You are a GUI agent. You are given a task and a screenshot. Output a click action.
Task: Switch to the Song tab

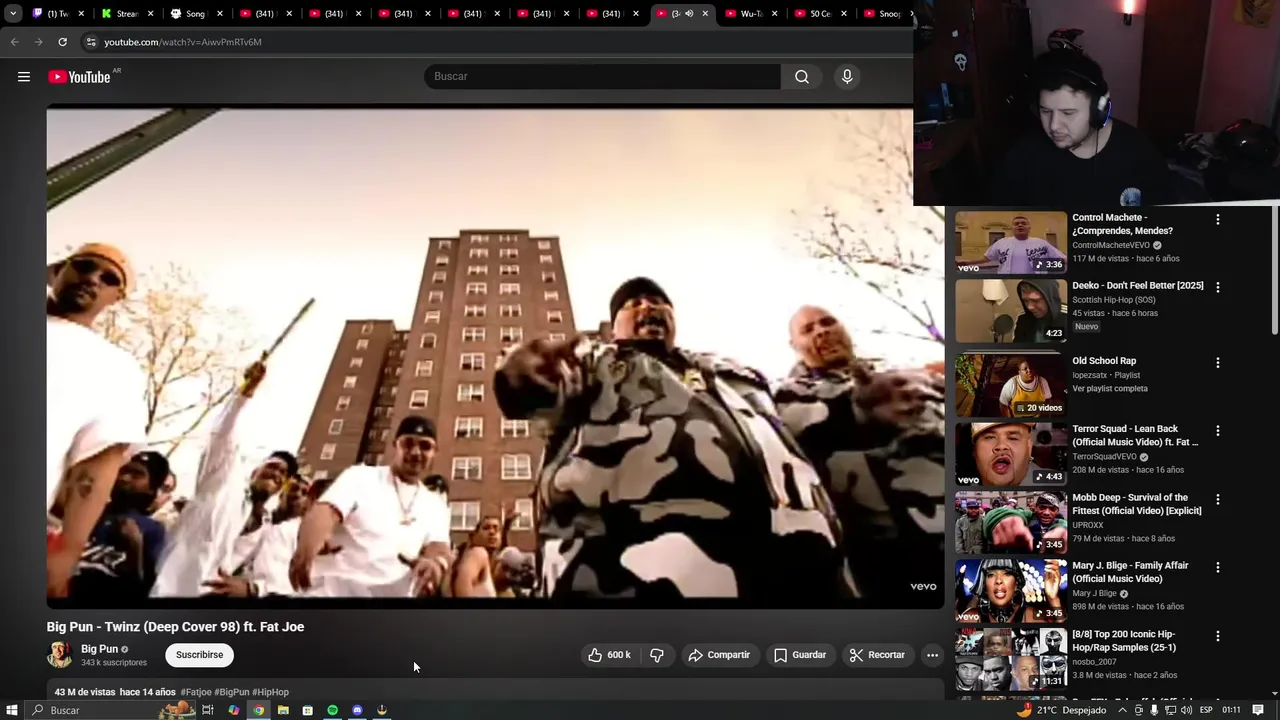point(196,14)
